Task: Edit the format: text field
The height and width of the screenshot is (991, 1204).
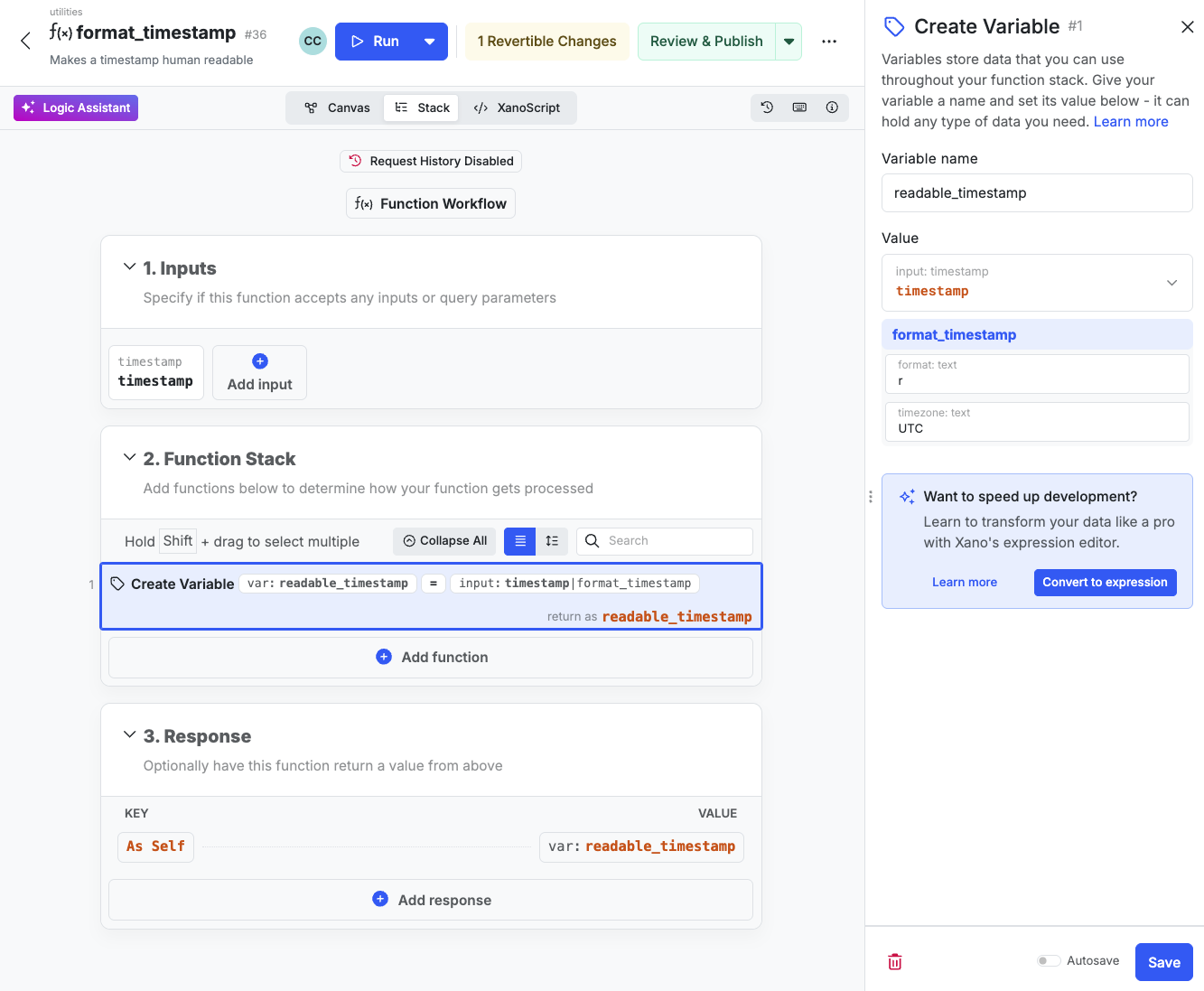Action: pyautogui.click(x=1037, y=373)
